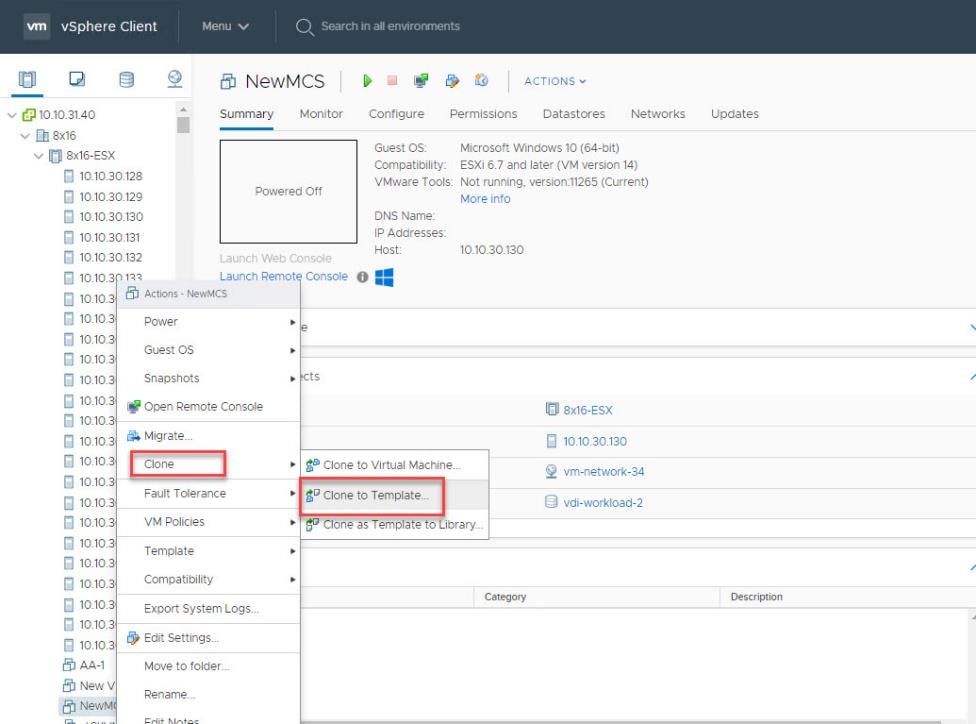This screenshot has width=976, height=724.
Task: Switch to the Configure tab
Action: click(x=396, y=114)
